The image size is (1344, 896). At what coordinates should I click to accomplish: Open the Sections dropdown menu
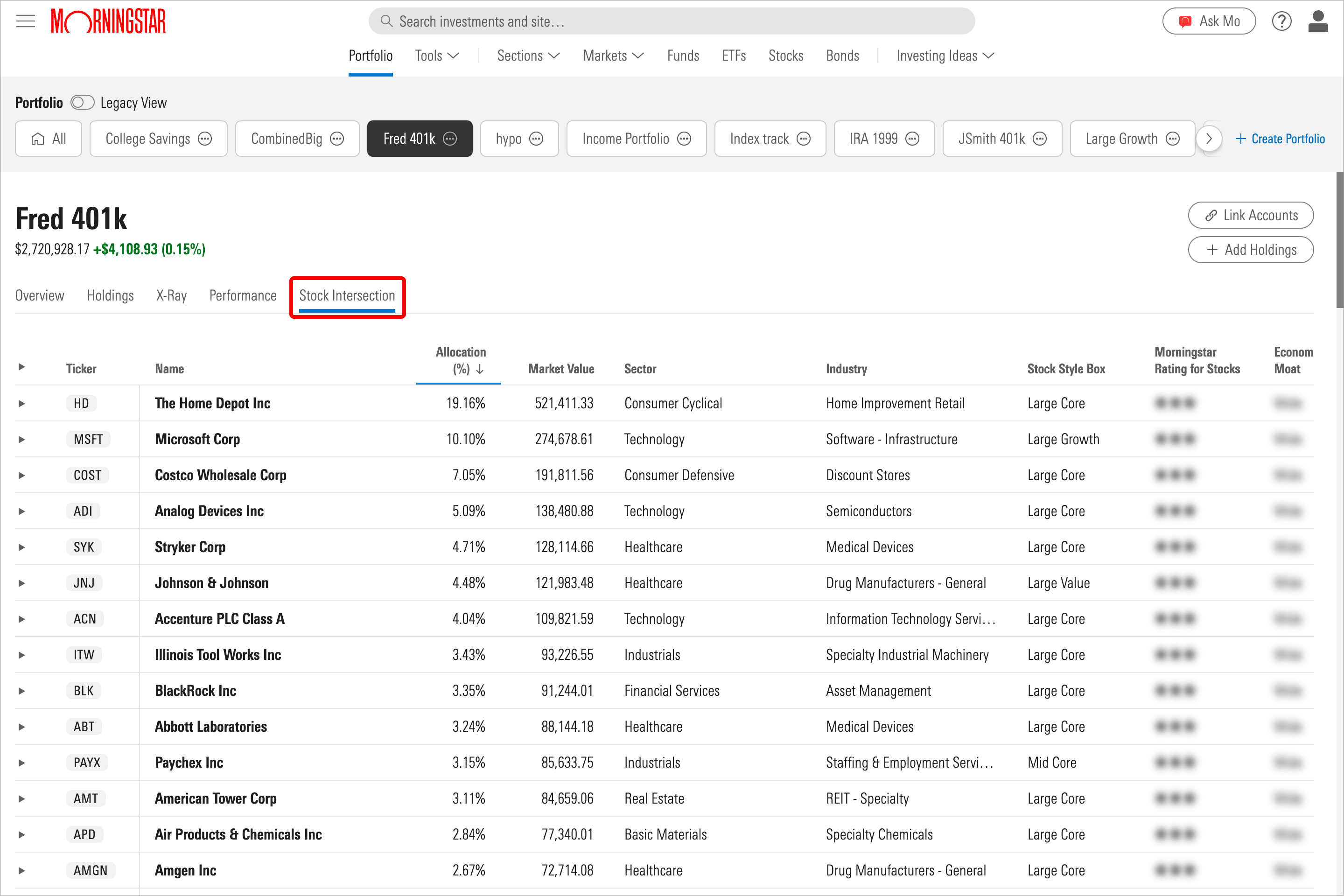coord(528,56)
